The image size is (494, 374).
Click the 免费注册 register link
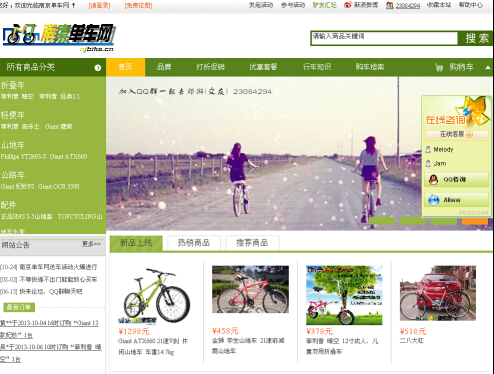pos(138,5)
